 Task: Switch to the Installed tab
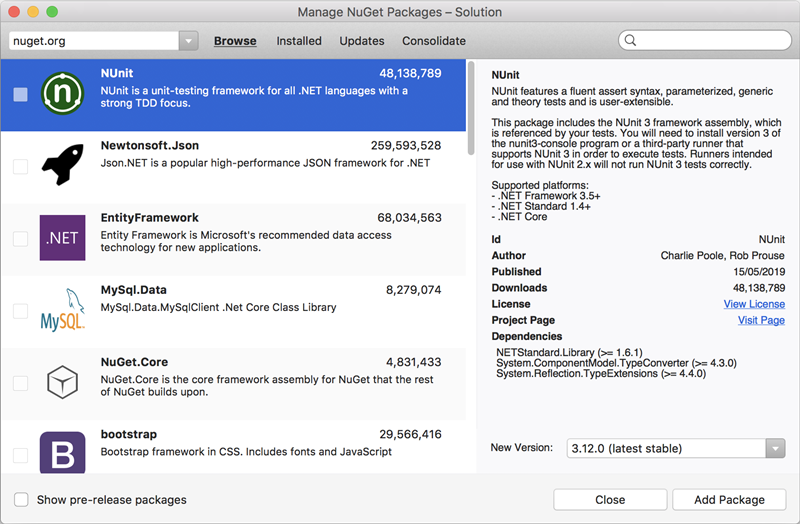pos(299,41)
